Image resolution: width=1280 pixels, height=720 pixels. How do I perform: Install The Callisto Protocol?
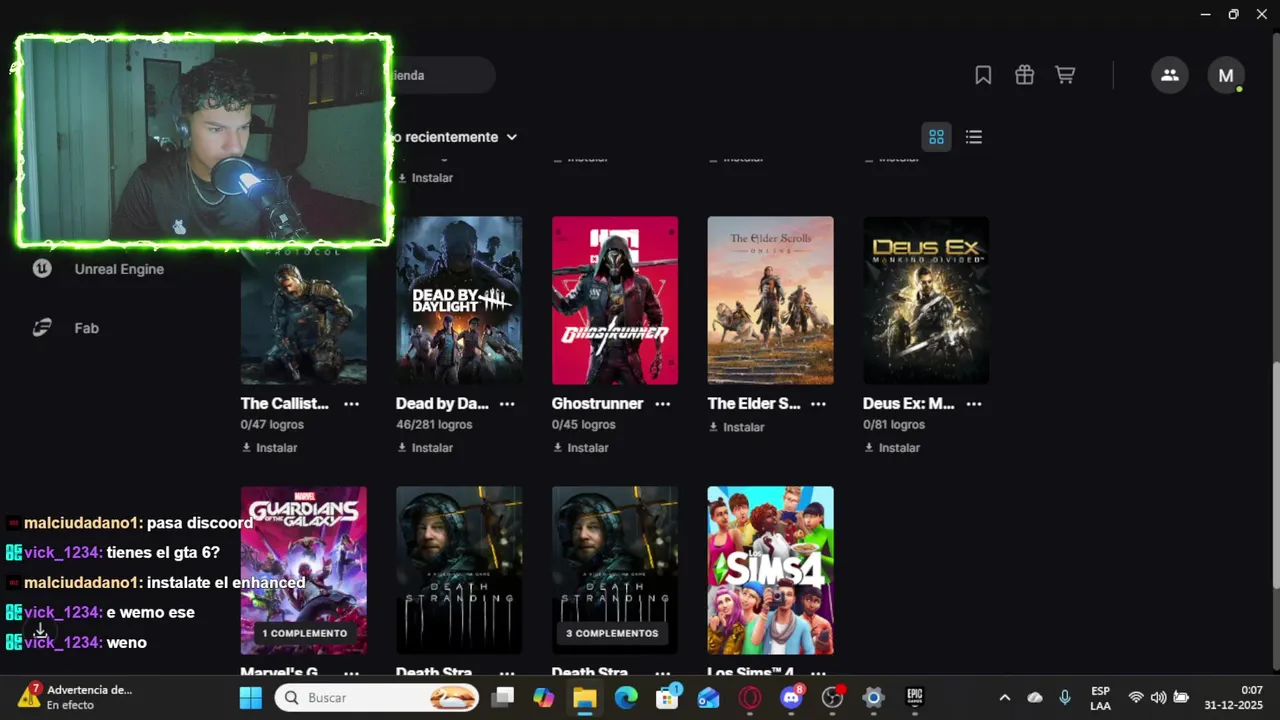coord(270,448)
